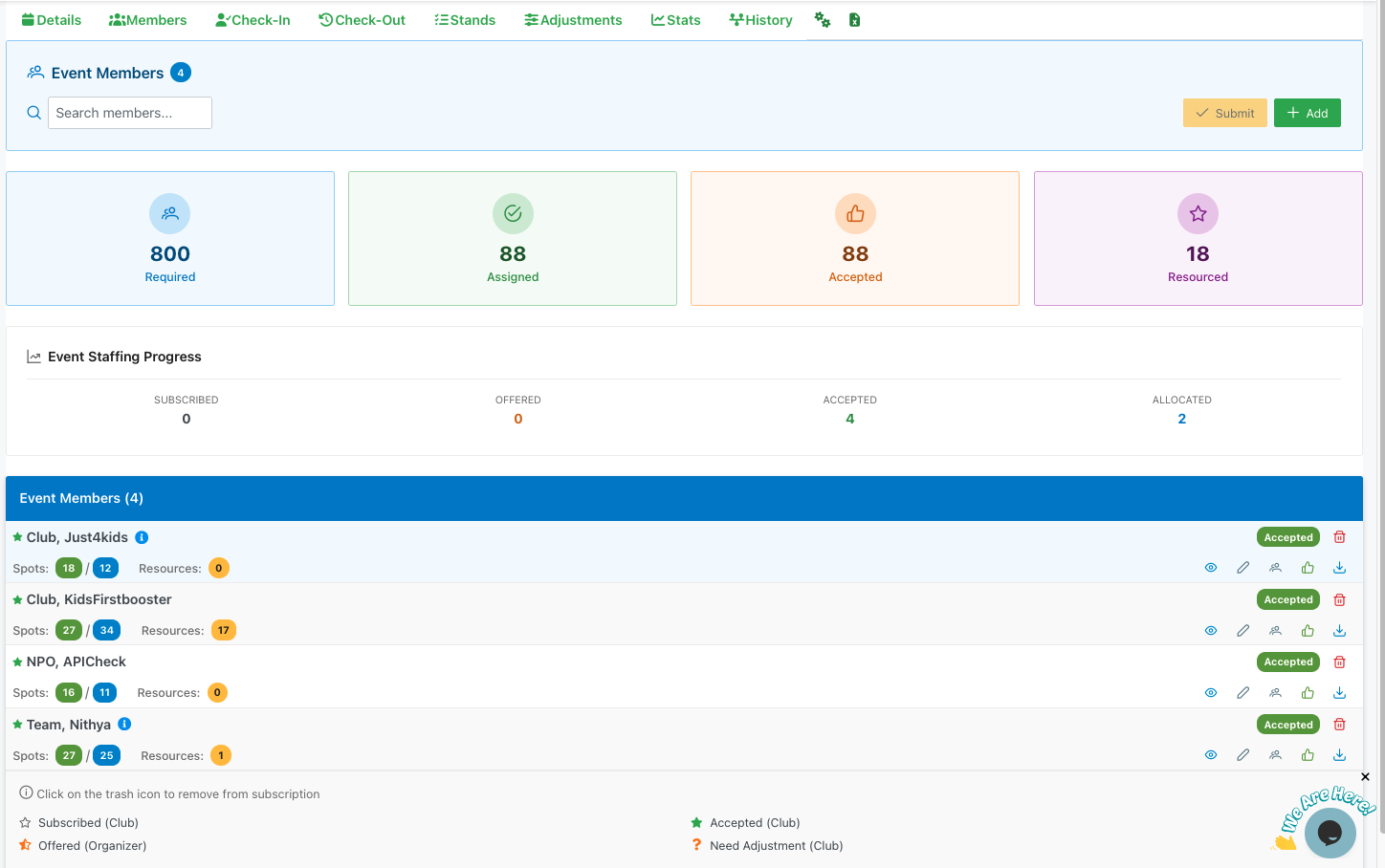Download Club, Just4kids data via download icon
Screen dimensions: 1385x868
coord(1339,568)
